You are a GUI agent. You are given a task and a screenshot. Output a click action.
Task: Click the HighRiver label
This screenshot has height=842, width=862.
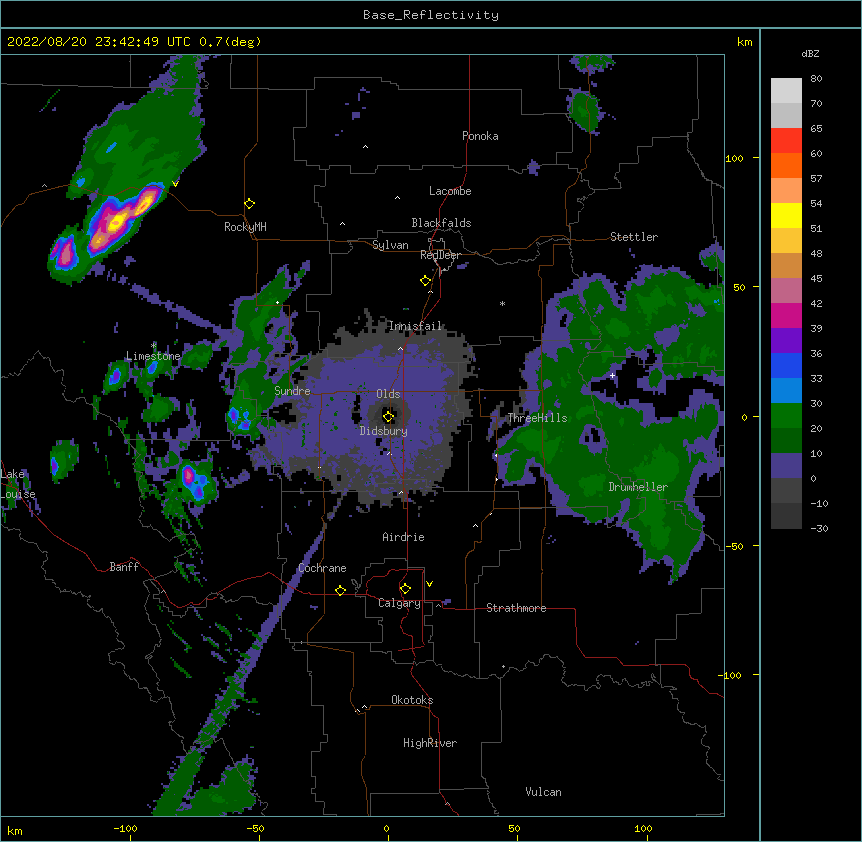(430, 743)
